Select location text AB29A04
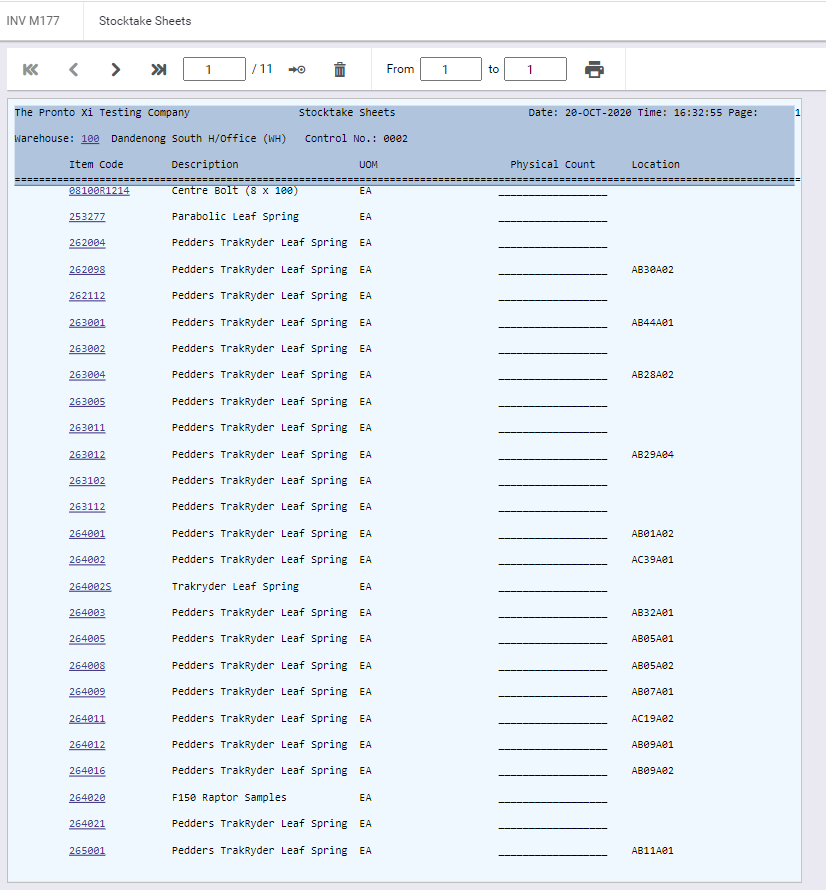 pyautogui.click(x=652, y=455)
